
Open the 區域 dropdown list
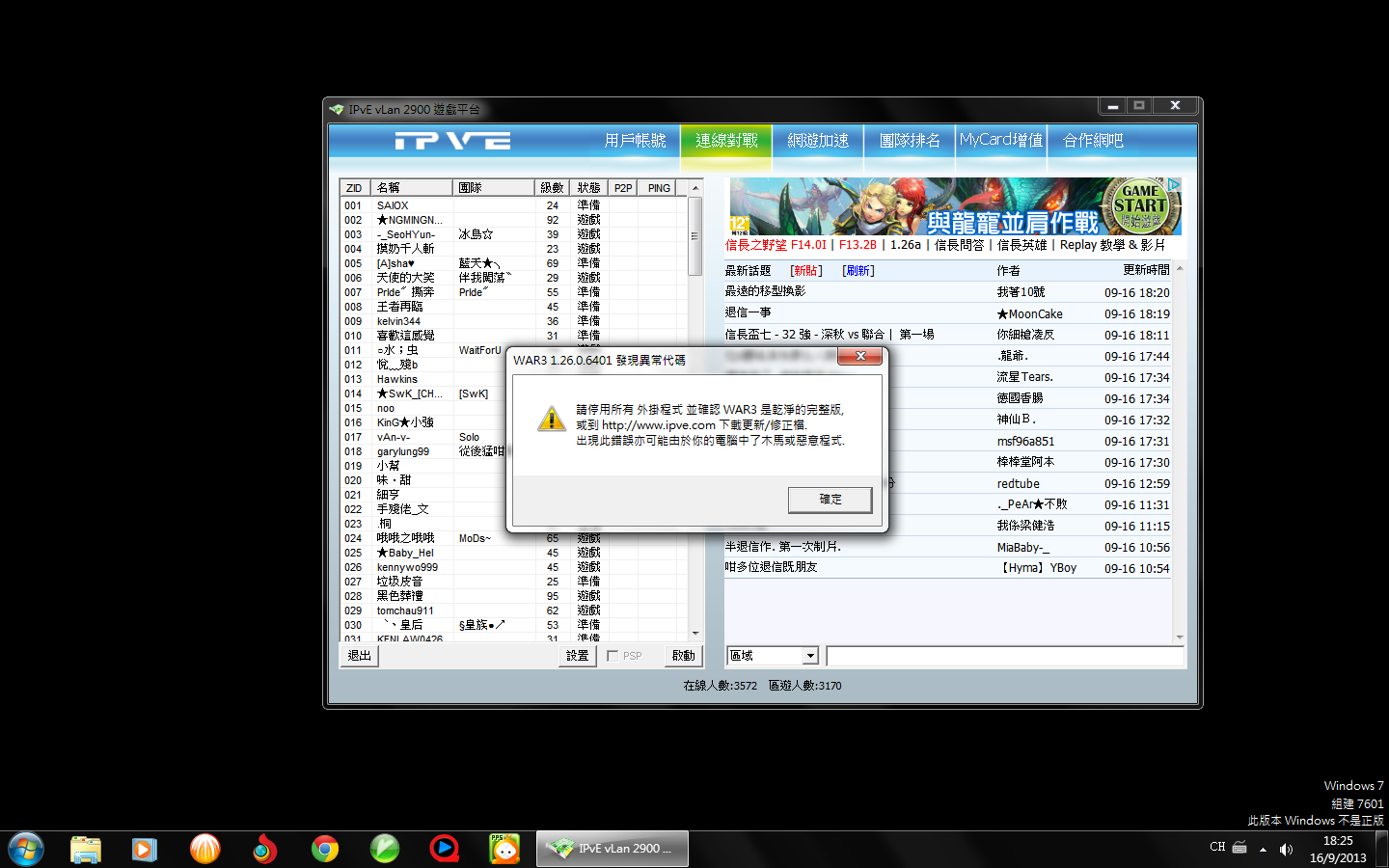point(810,656)
